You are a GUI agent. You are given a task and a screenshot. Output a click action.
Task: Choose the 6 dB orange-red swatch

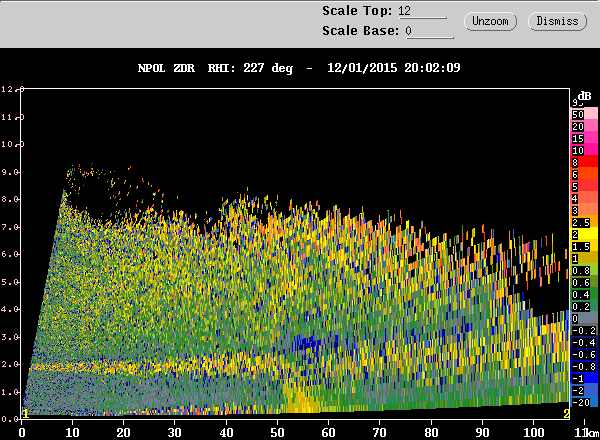pos(584,174)
